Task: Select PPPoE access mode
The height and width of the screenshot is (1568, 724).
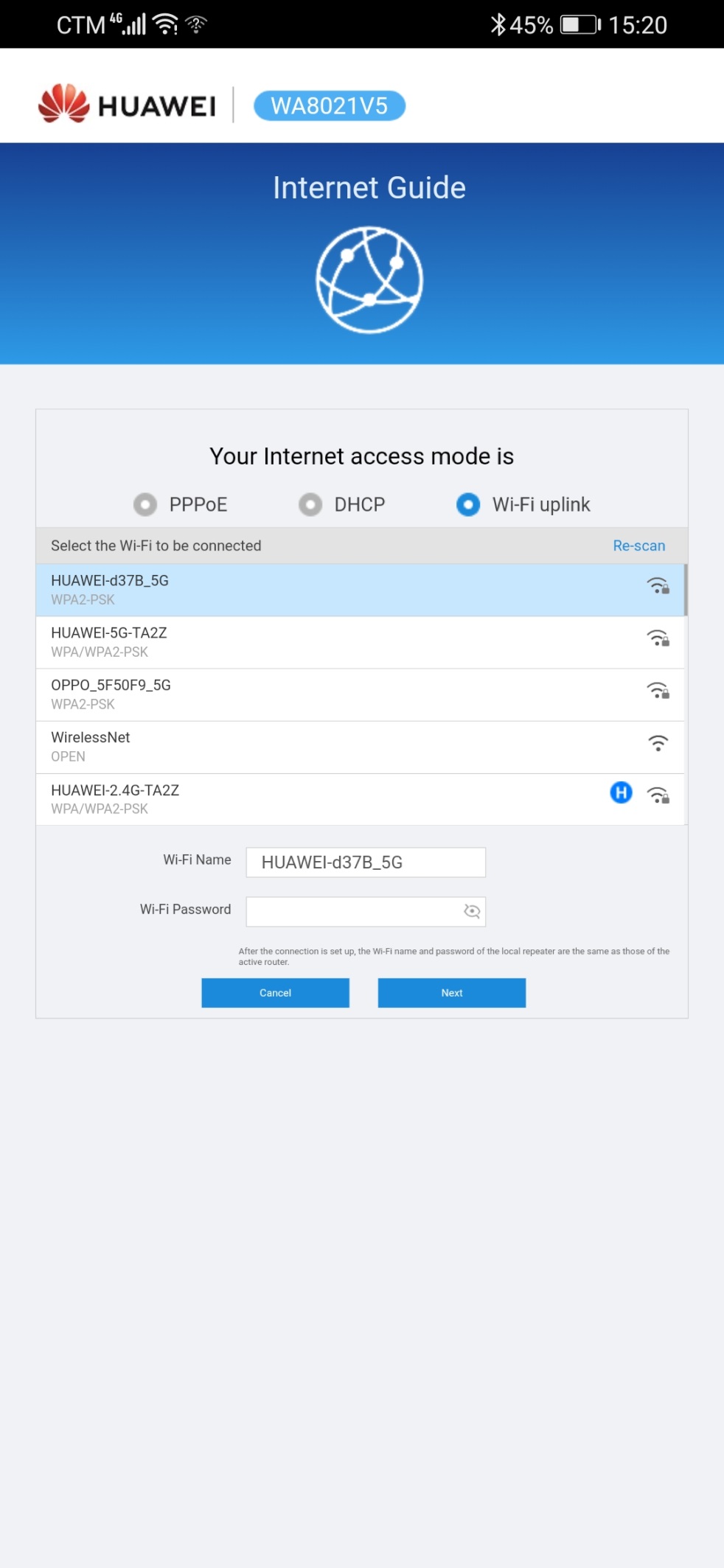Action: 145,504
